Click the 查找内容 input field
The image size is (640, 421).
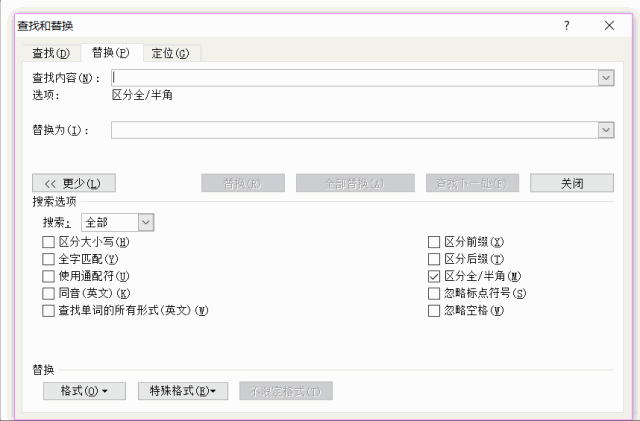(x=355, y=78)
